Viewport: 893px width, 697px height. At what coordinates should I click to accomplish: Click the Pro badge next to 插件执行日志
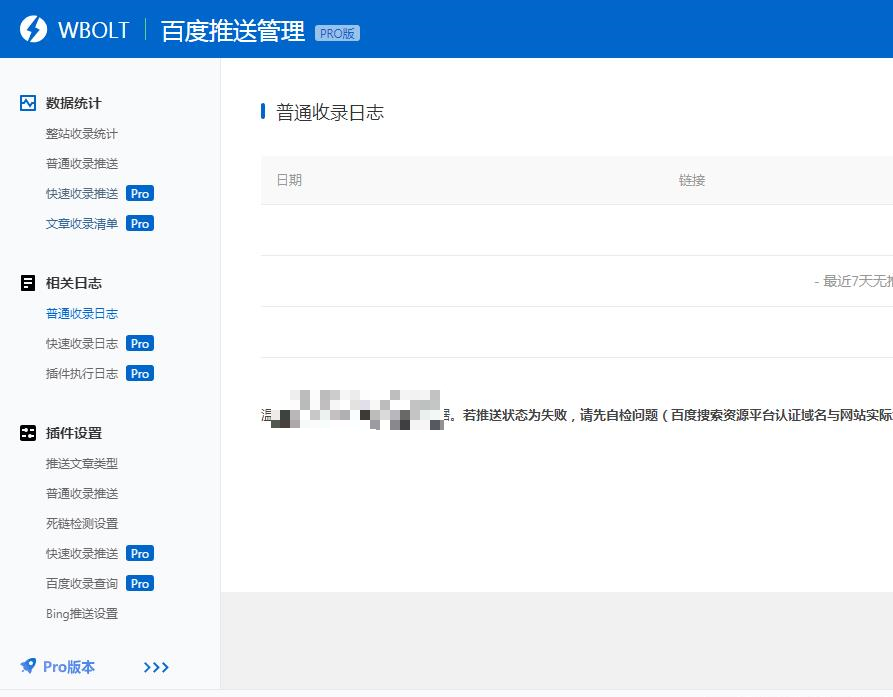pyautogui.click(x=139, y=373)
